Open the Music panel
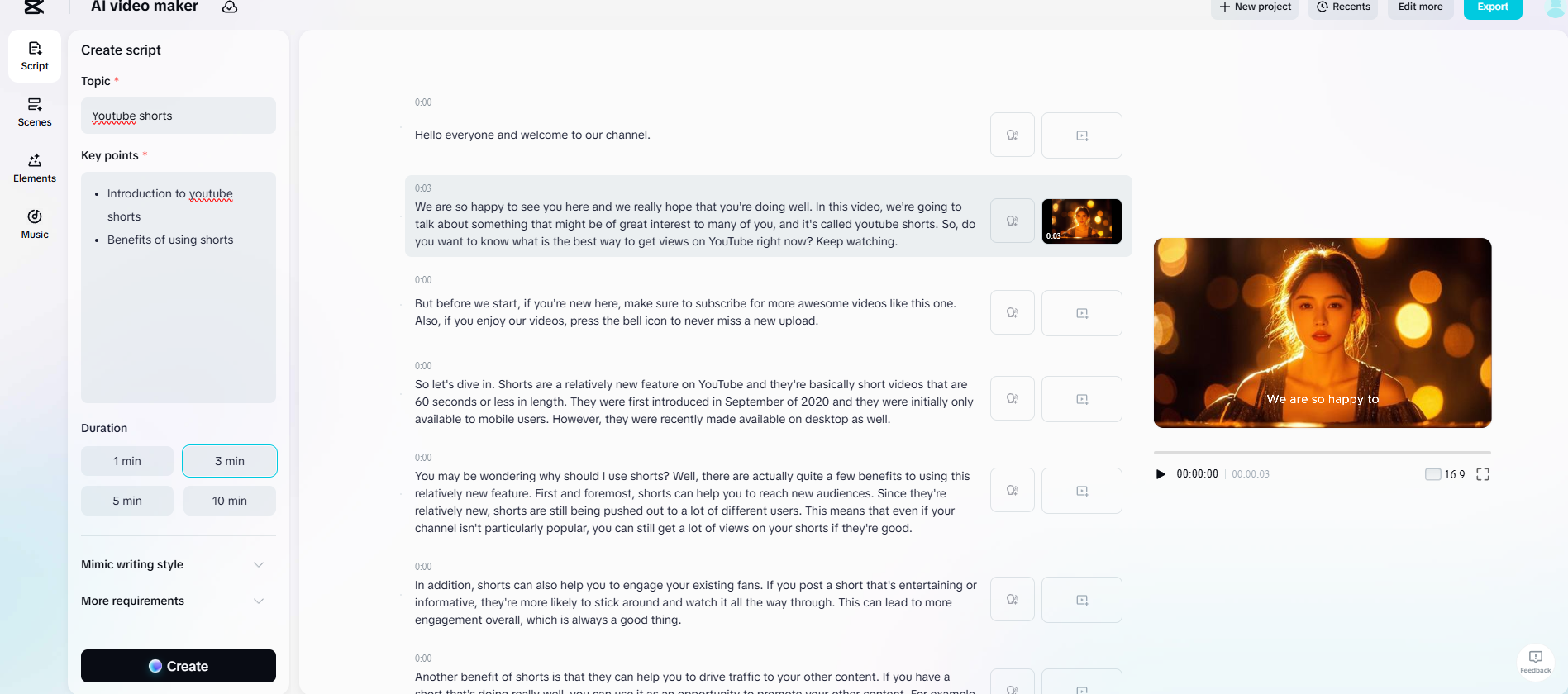Image resolution: width=1568 pixels, height=694 pixels. 35,224
